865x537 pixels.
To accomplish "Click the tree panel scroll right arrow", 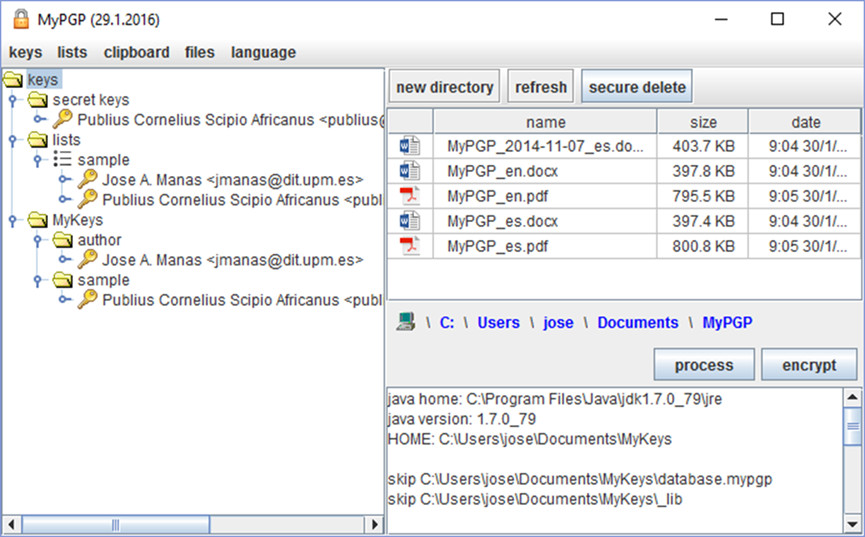I will pyautogui.click(x=375, y=524).
